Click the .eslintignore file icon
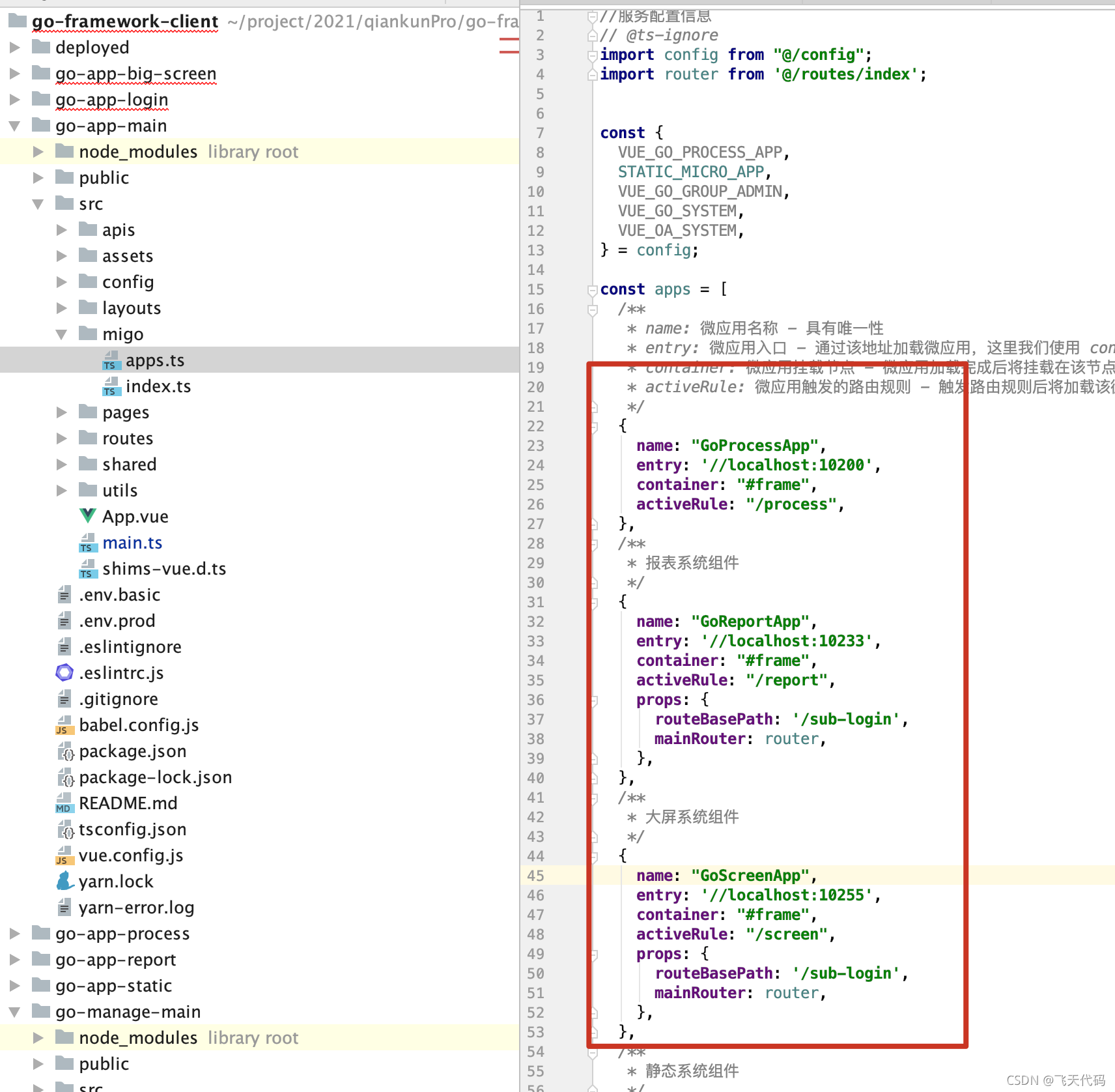The width and height of the screenshot is (1115, 1092). 64,646
